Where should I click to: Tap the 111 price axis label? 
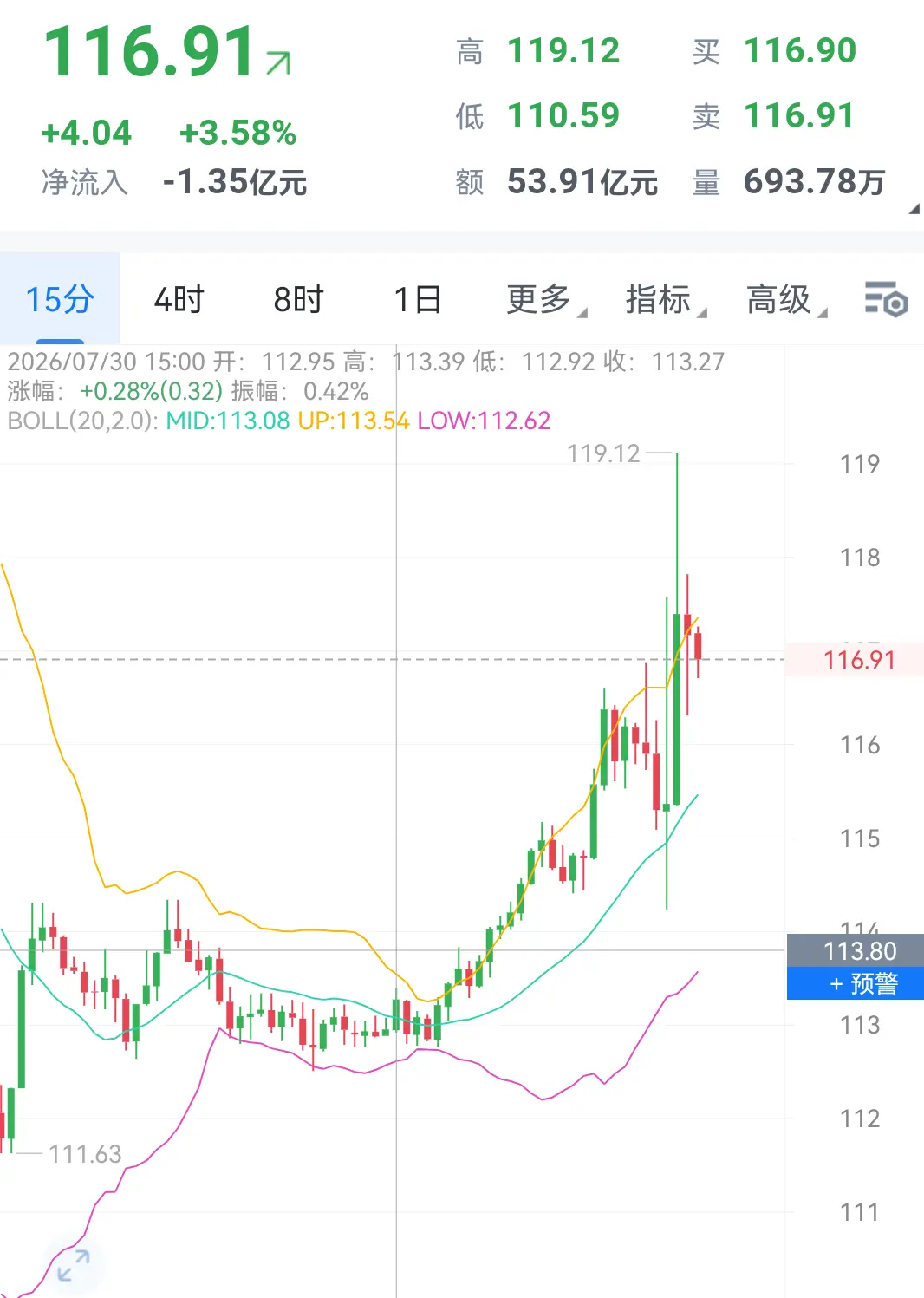coord(860,1212)
